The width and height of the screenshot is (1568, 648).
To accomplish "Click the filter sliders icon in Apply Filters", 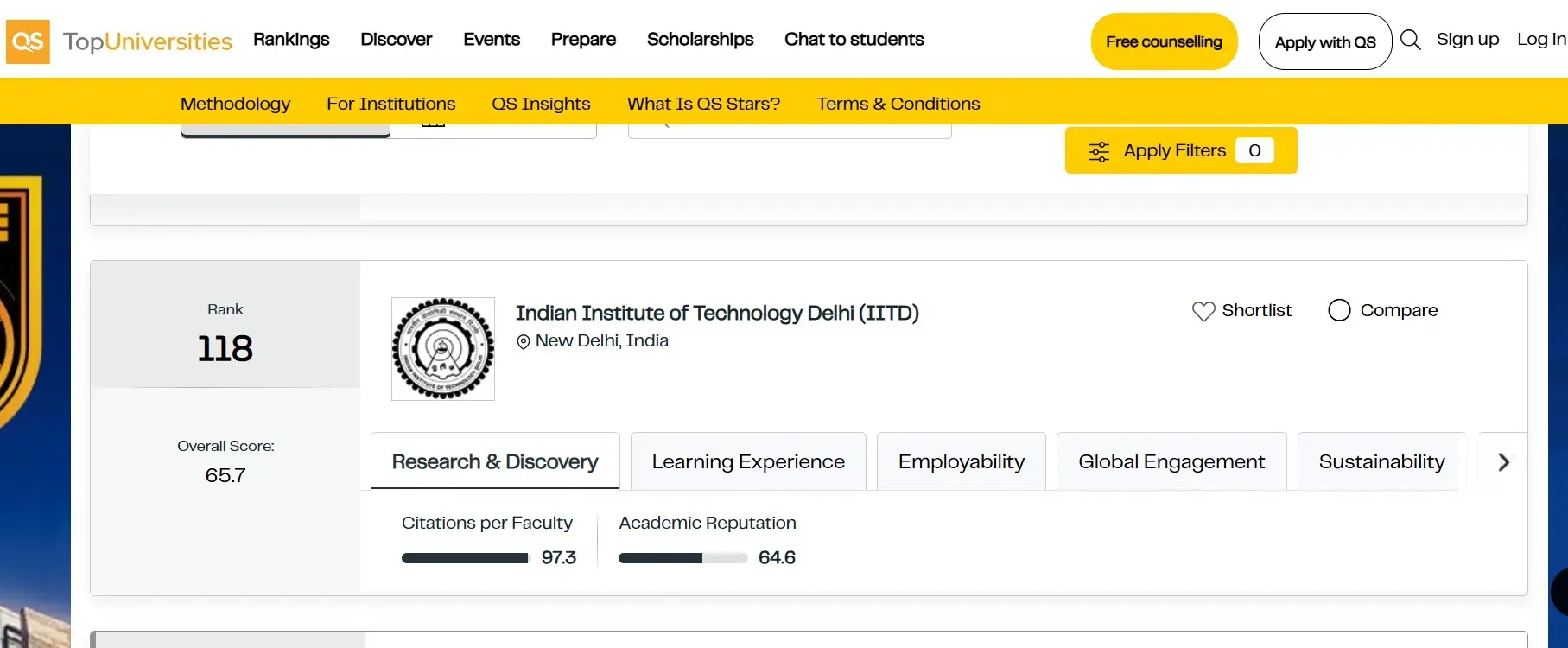I will (1098, 151).
